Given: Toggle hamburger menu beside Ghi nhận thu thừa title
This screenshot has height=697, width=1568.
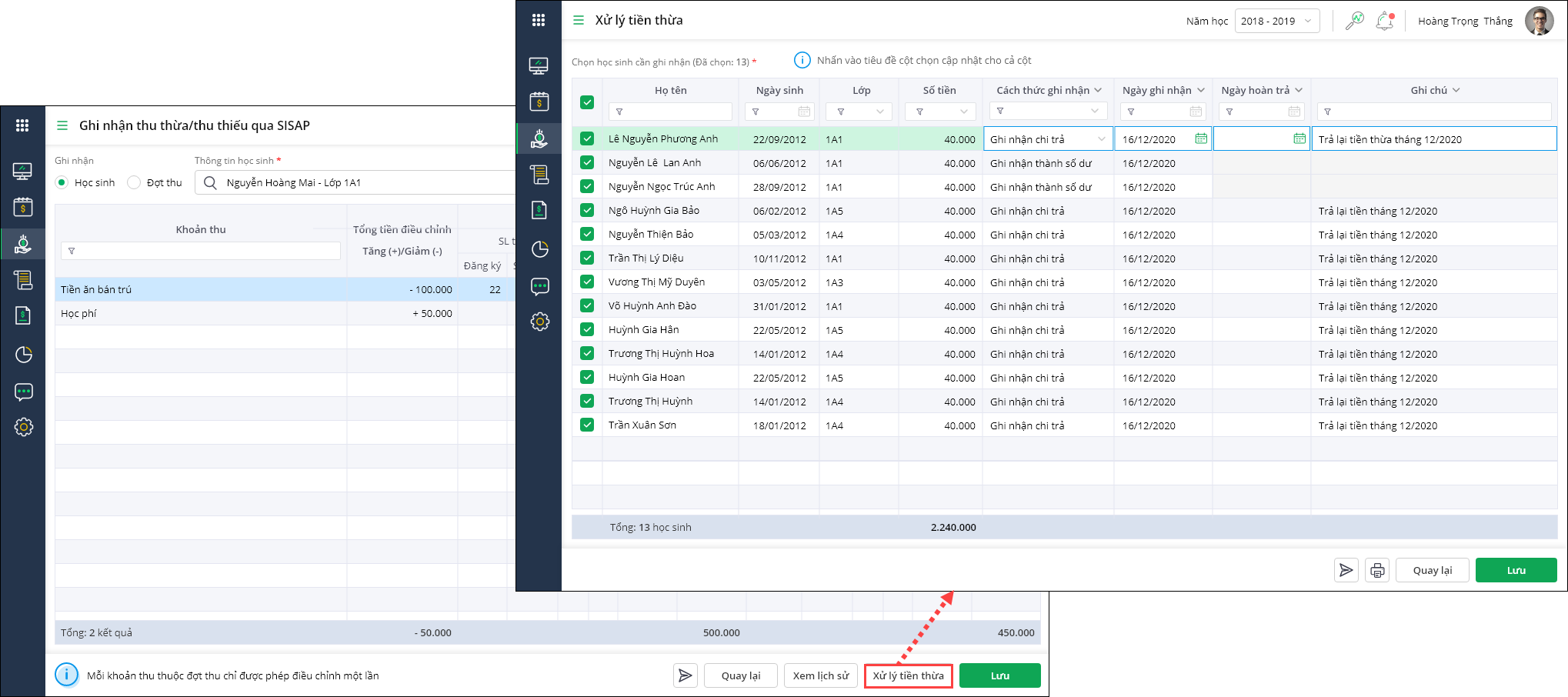Looking at the screenshot, I should click(x=62, y=125).
